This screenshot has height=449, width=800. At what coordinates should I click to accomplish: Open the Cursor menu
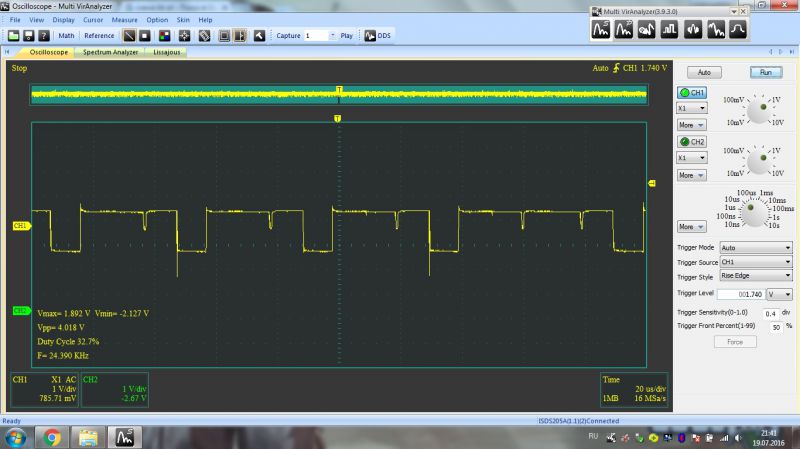93,20
